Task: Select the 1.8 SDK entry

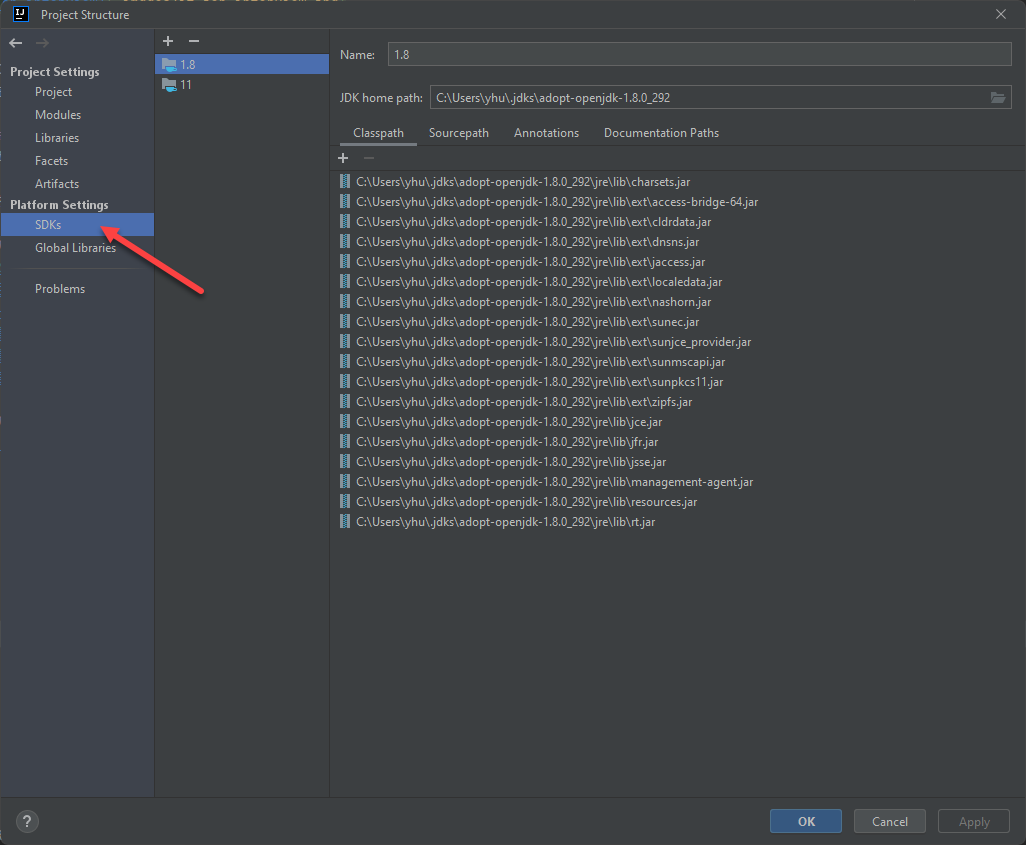Action: (x=242, y=64)
